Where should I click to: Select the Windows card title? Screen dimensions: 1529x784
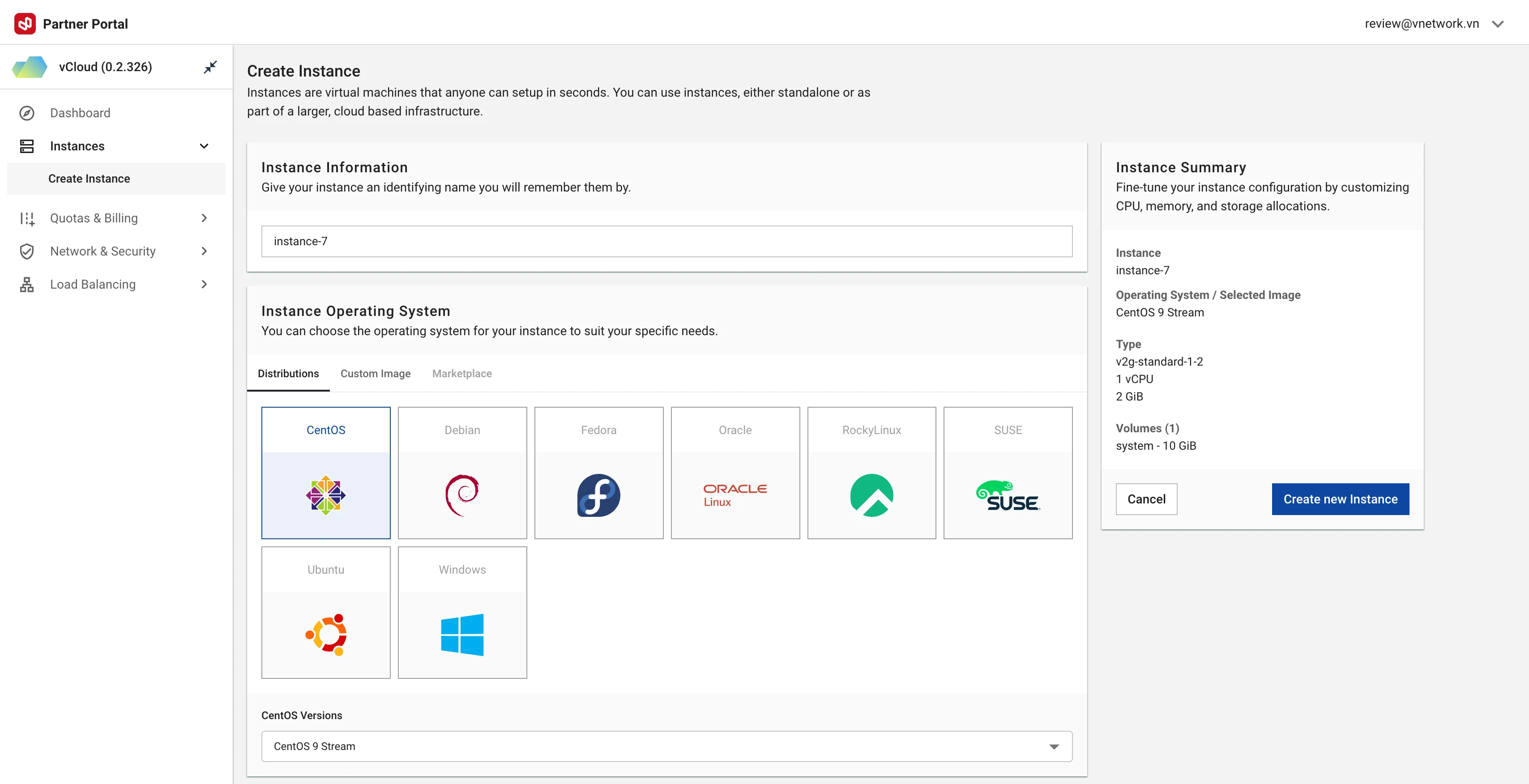point(462,570)
